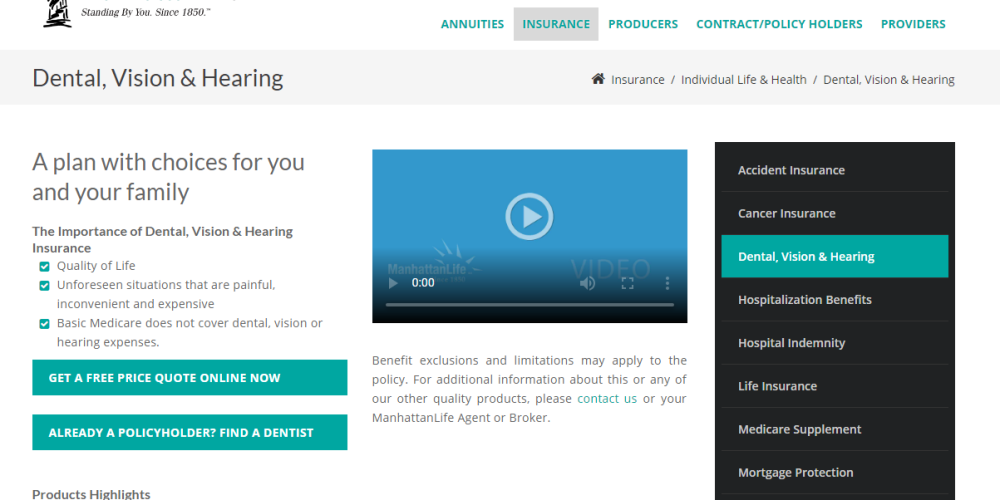Open the Annuities navigation menu

pos(472,24)
